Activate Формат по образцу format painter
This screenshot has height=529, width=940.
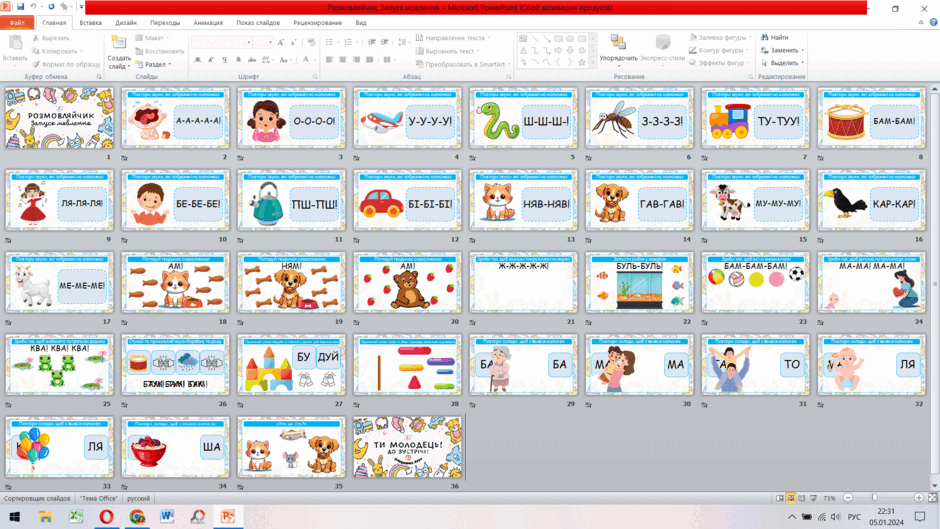(66, 64)
